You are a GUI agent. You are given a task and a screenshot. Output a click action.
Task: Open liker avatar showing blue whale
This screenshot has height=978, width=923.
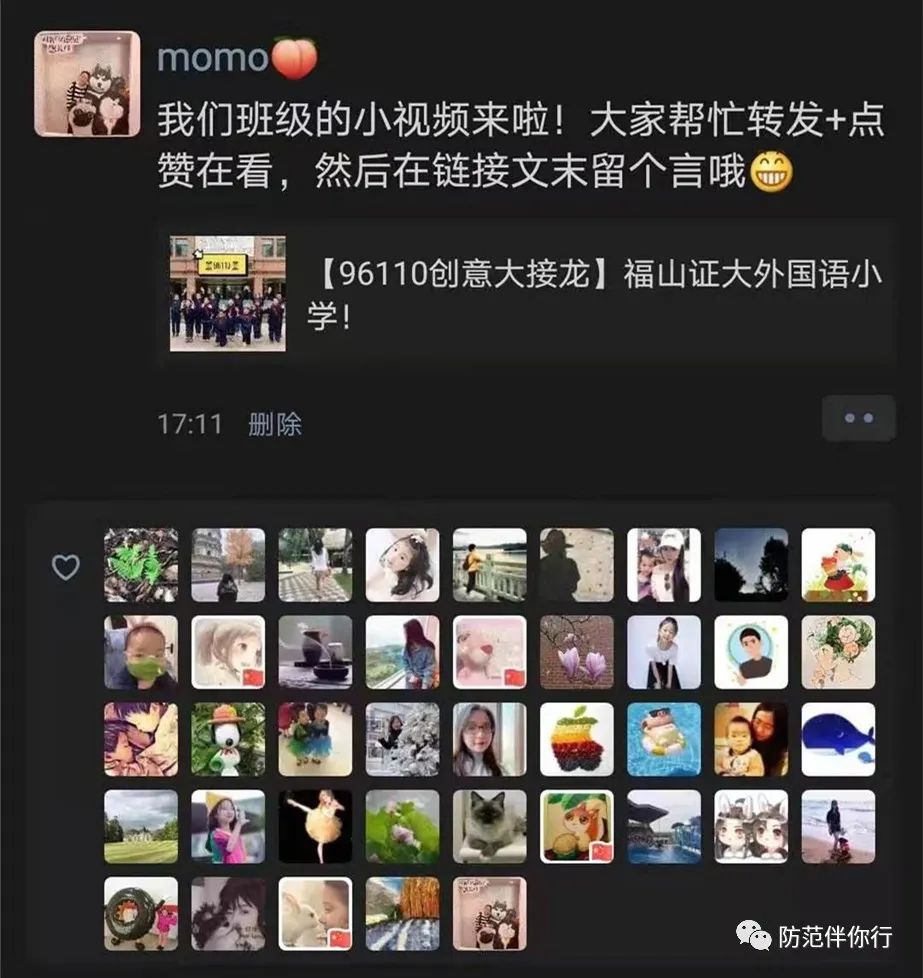click(x=838, y=739)
